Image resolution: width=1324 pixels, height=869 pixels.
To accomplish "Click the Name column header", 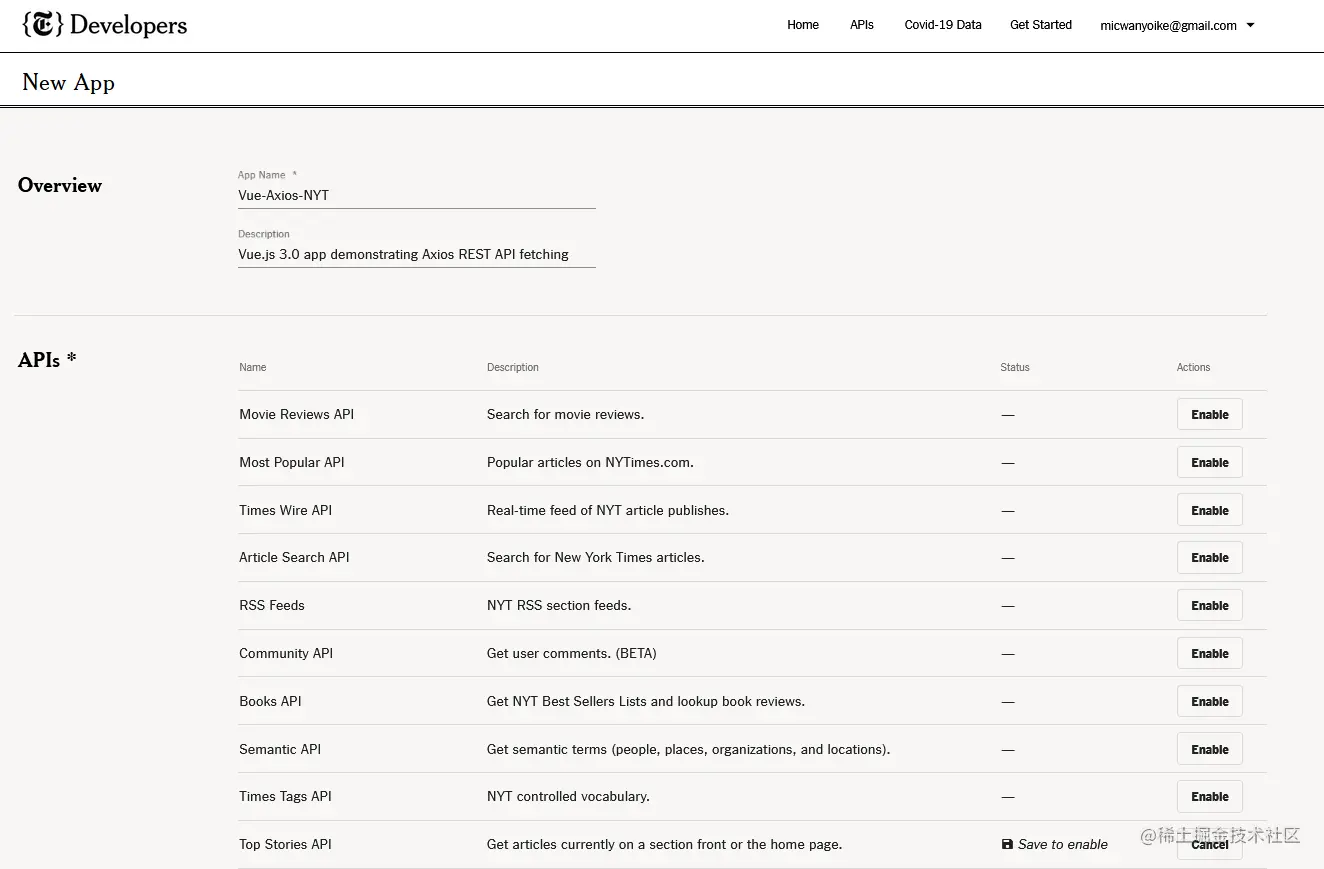I will point(252,367).
